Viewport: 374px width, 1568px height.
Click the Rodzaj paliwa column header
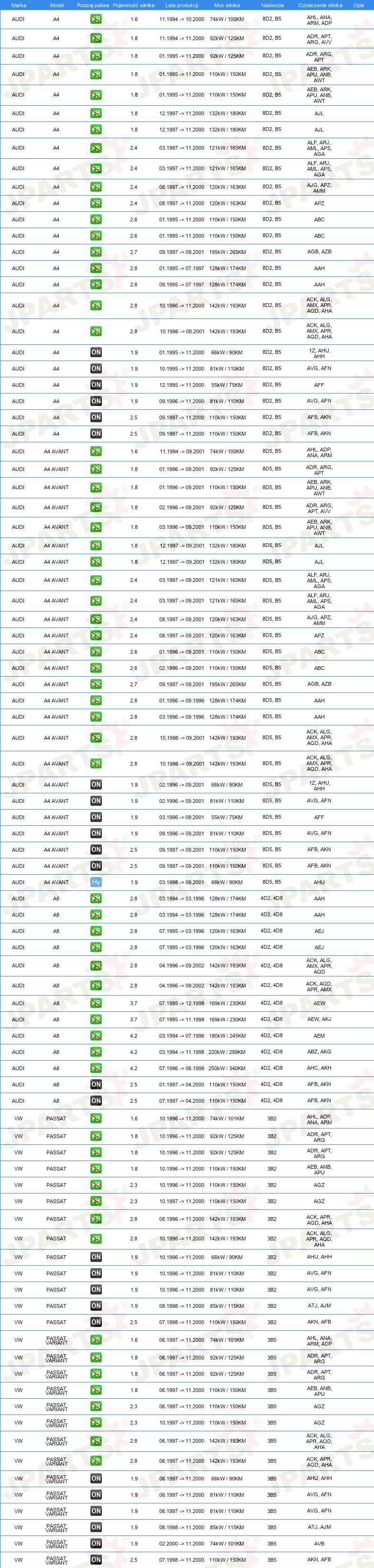pos(93,5)
